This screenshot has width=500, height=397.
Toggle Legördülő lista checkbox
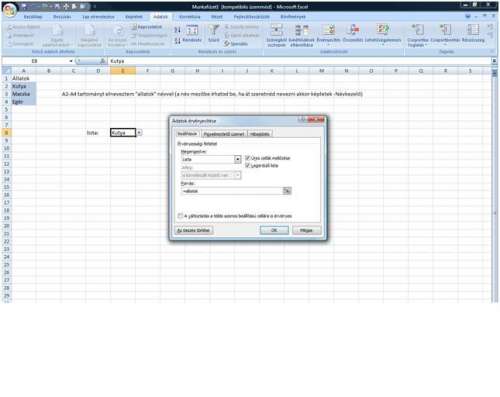click(247, 165)
